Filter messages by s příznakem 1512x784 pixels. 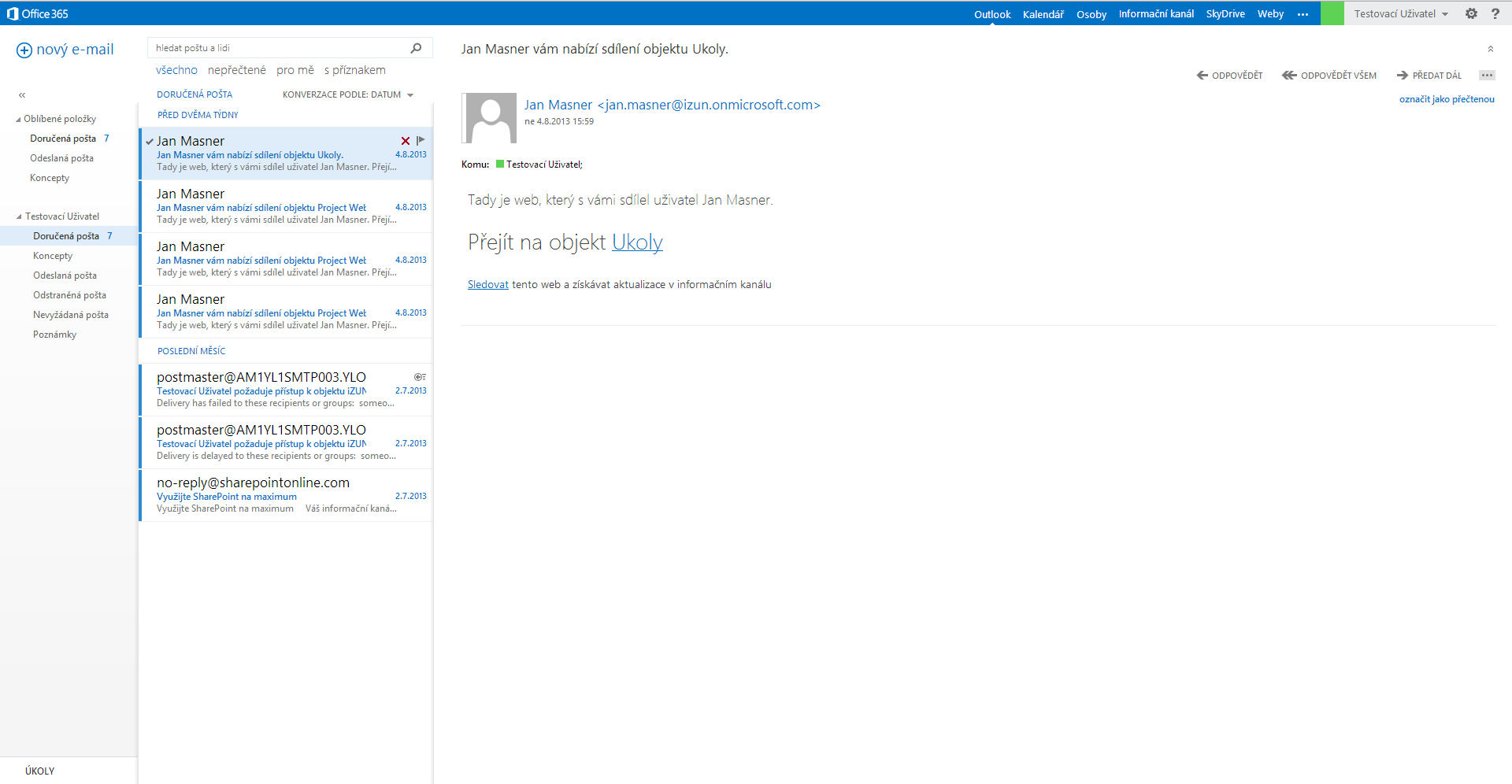[x=355, y=70]
